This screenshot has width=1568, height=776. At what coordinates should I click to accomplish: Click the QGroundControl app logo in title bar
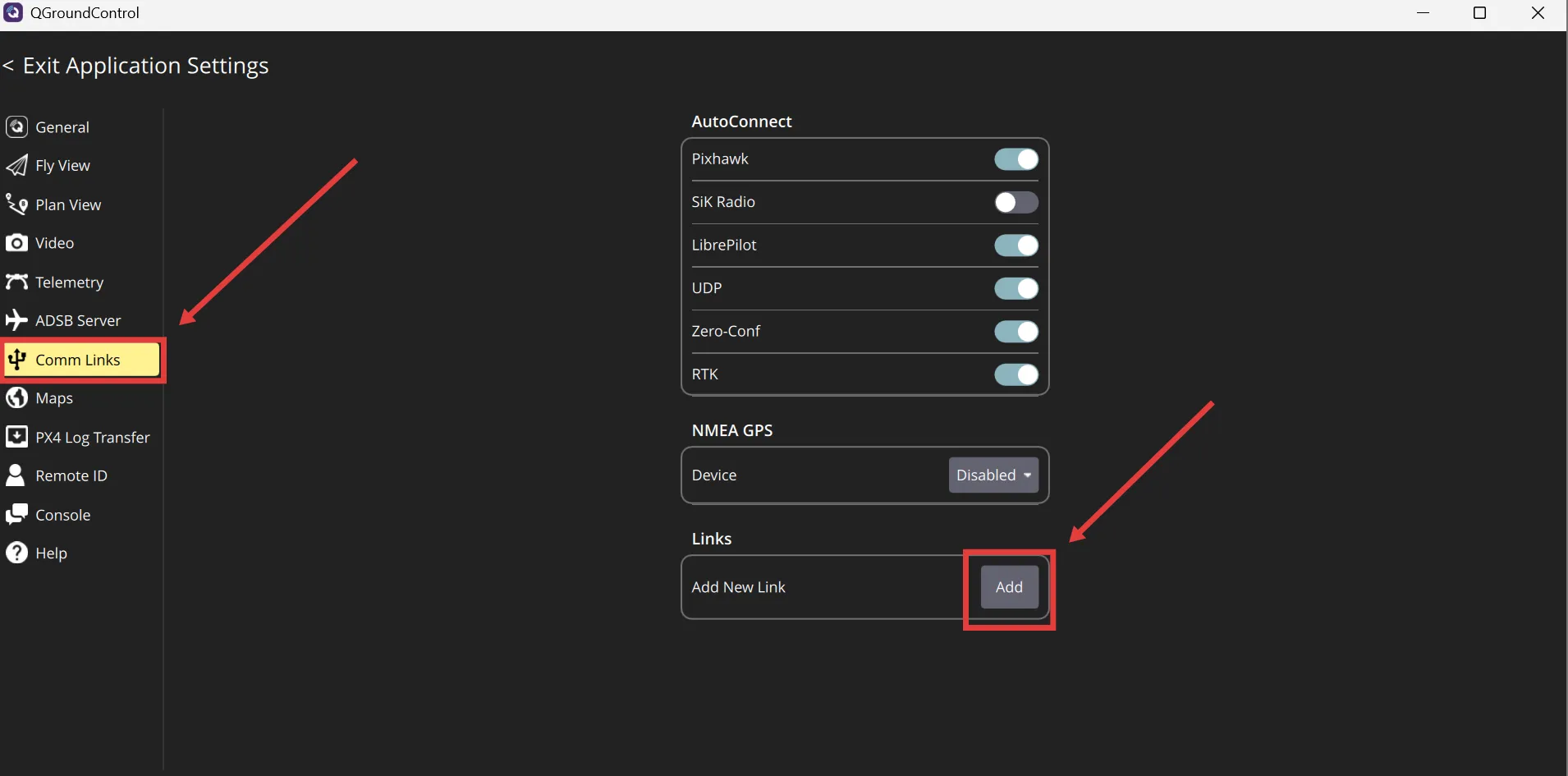(13, 12)
